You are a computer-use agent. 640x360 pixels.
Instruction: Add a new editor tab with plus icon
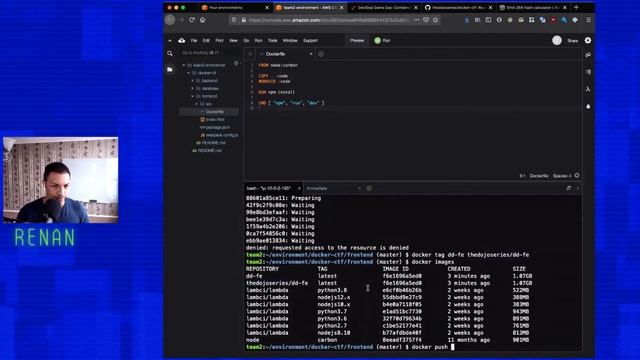coord(321,54)
